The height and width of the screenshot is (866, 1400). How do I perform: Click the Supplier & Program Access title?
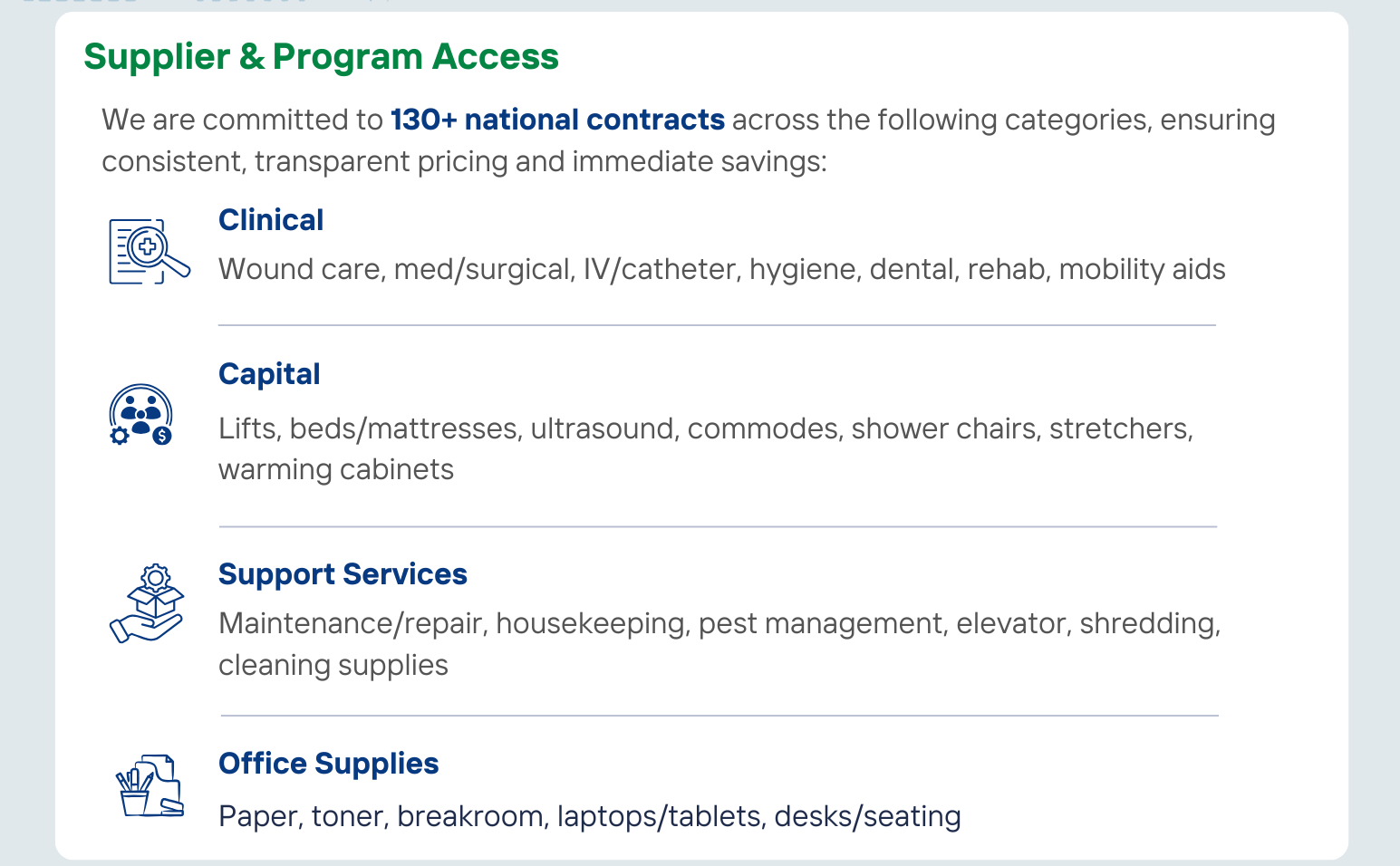[x=321, y=57]
